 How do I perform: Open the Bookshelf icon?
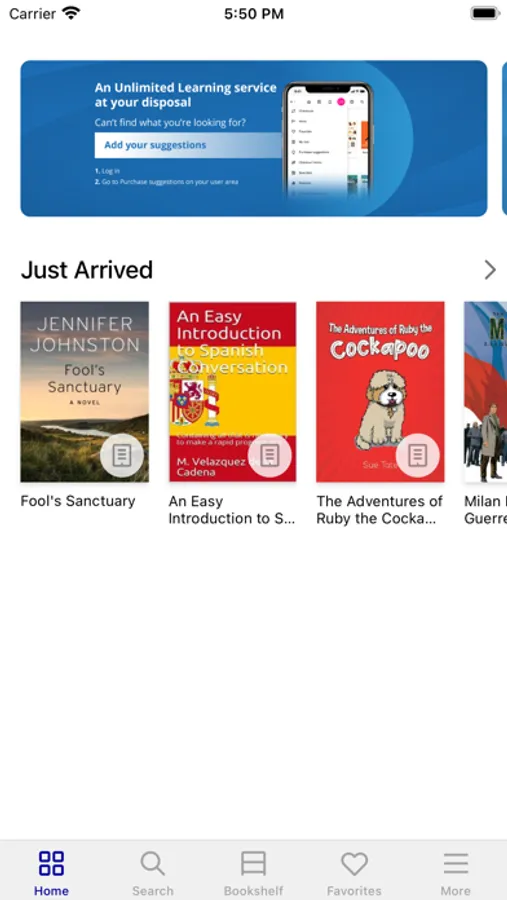253,863
